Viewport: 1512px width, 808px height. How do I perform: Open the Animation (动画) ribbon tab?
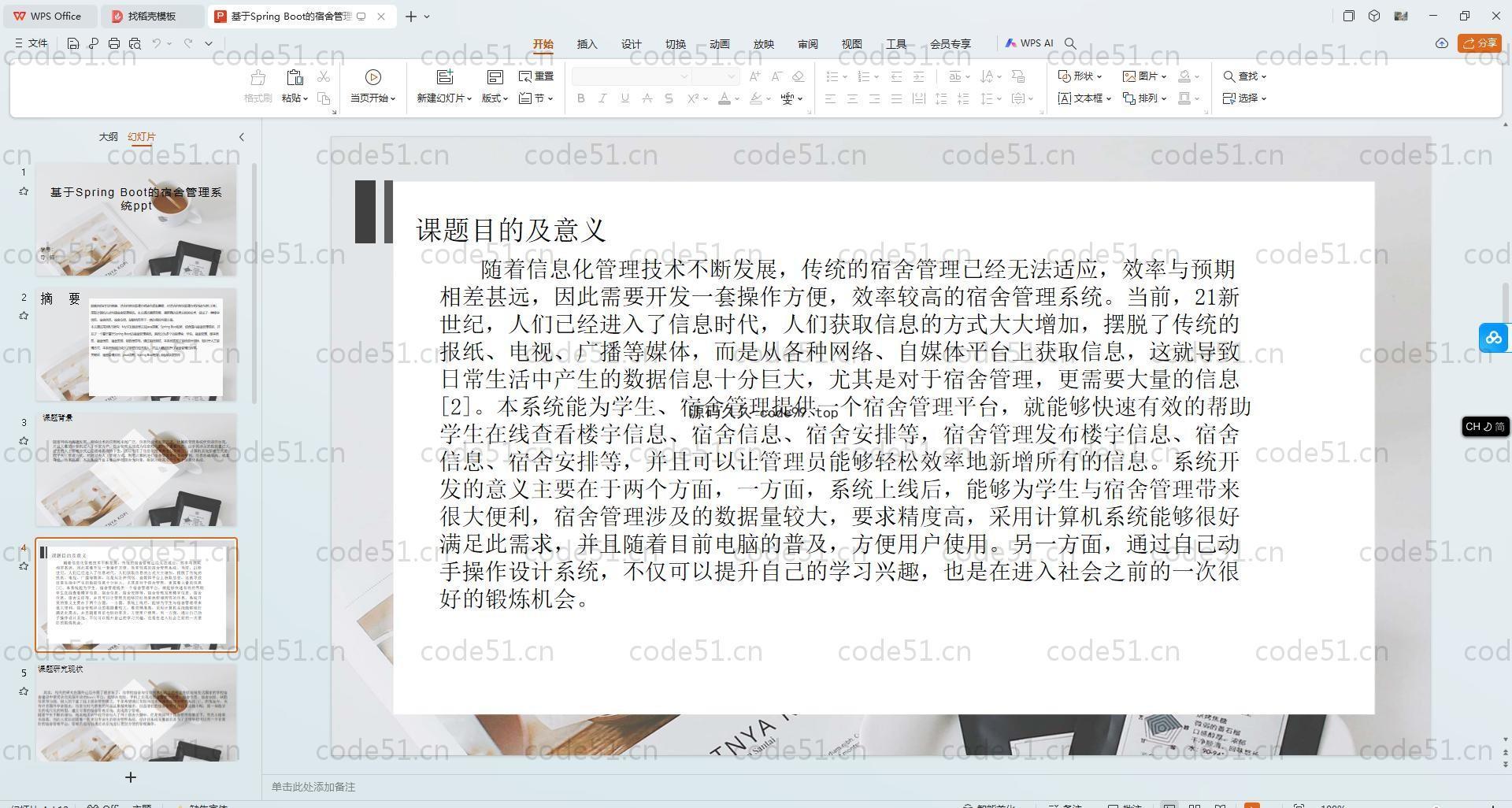pos(720,44)
